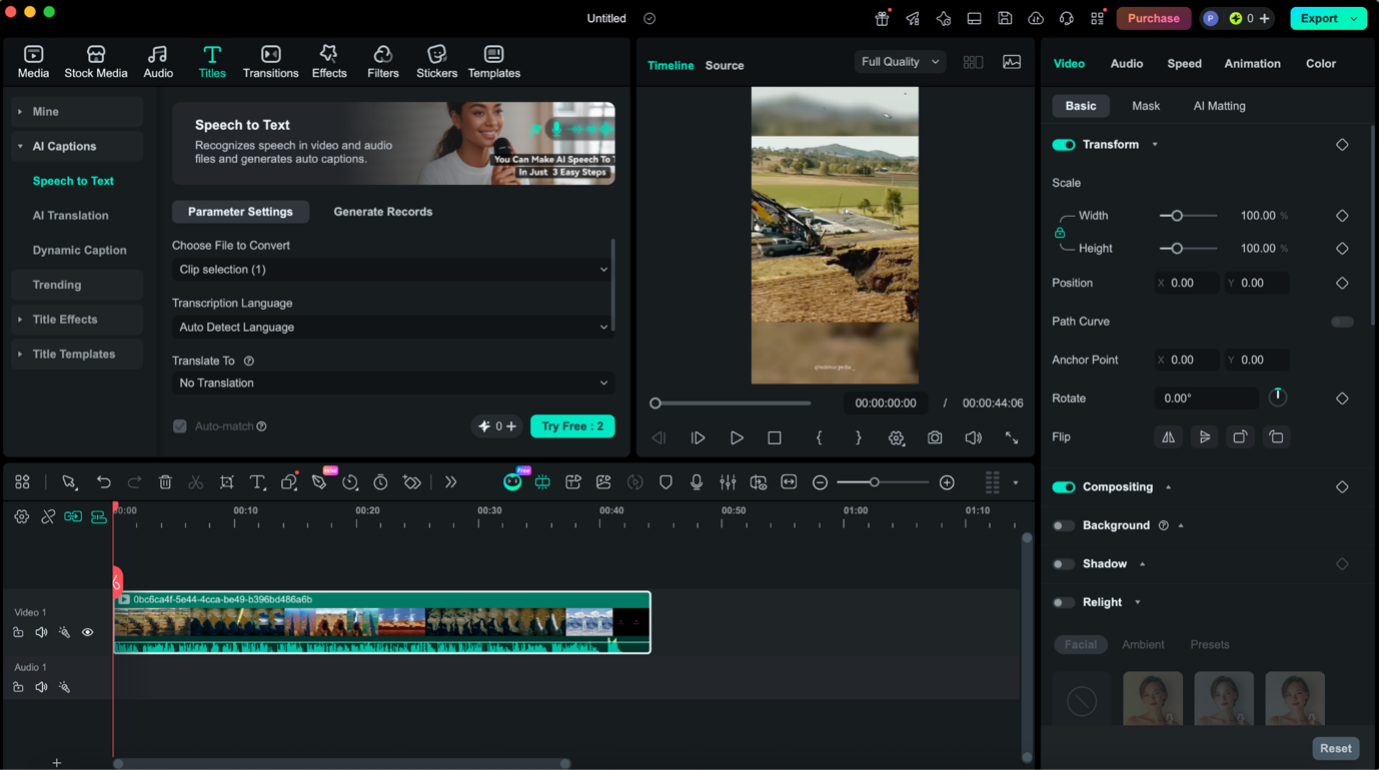The image size is (1379, 770).
Task: Select the Record Voiceover microphone icon
Action: 696,482
